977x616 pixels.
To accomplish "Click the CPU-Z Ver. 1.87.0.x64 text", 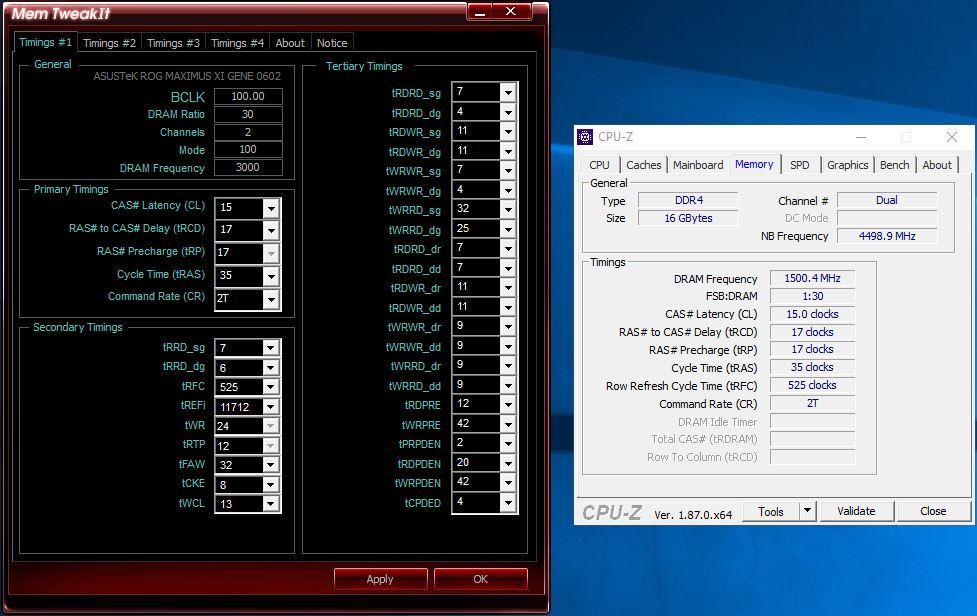I will (x=693, y=515).
